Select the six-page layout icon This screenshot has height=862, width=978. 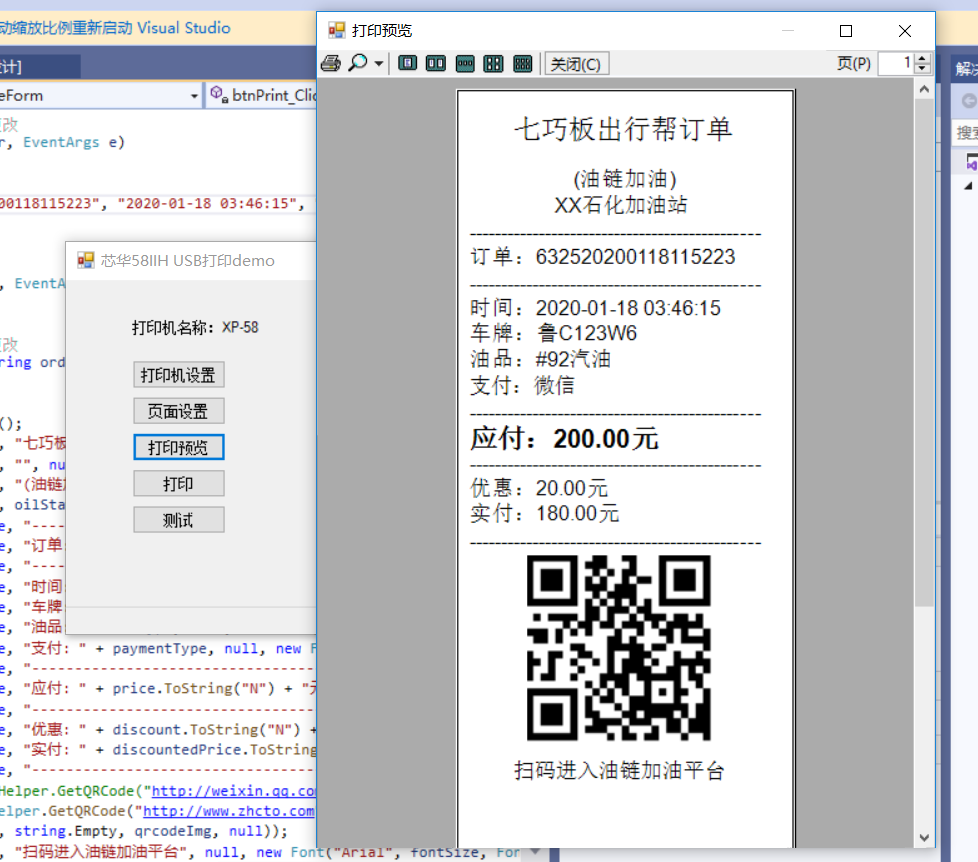[x=523, y=63]
